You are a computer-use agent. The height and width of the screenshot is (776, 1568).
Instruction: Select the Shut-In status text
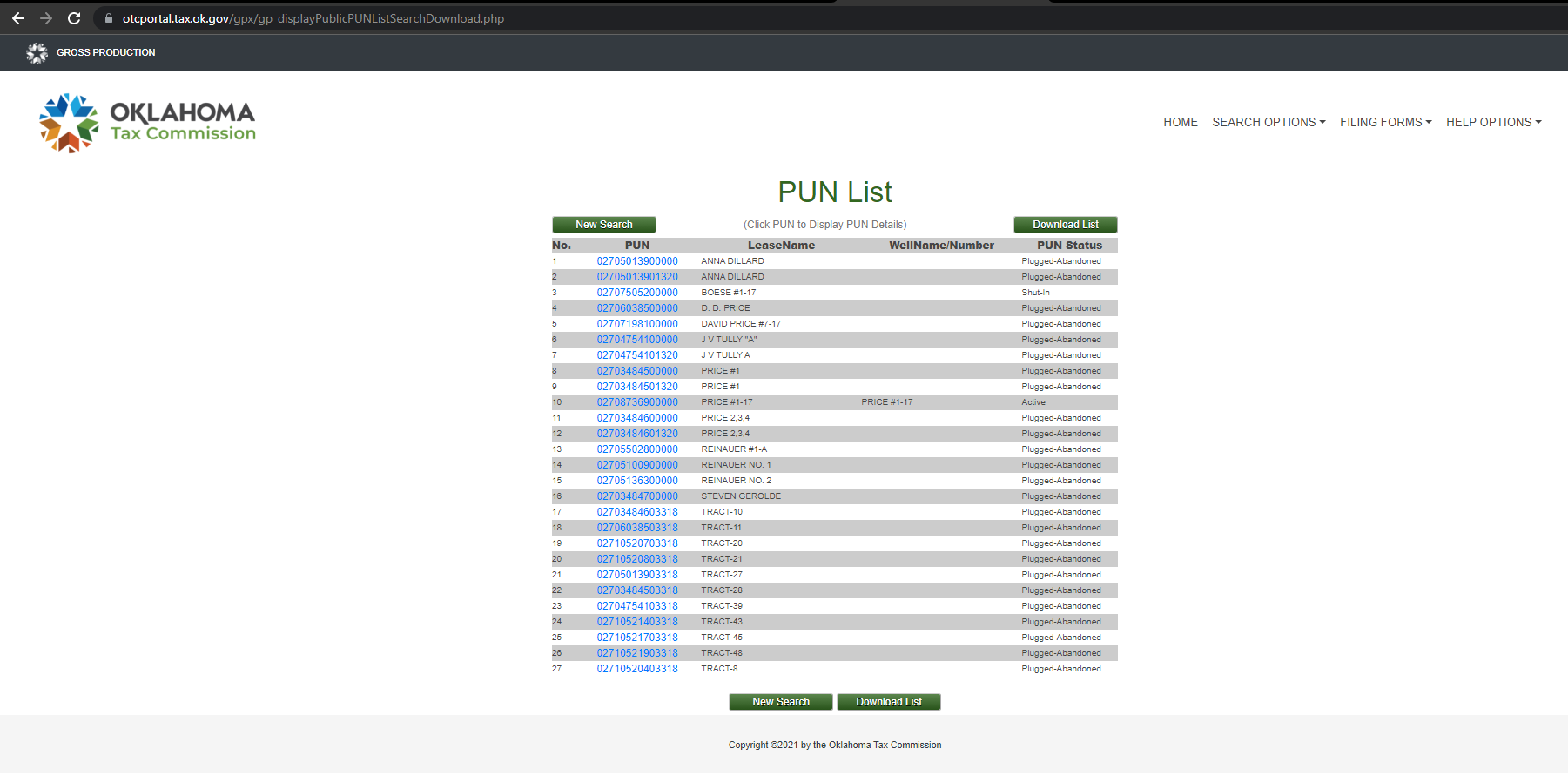click(1035, 293)
